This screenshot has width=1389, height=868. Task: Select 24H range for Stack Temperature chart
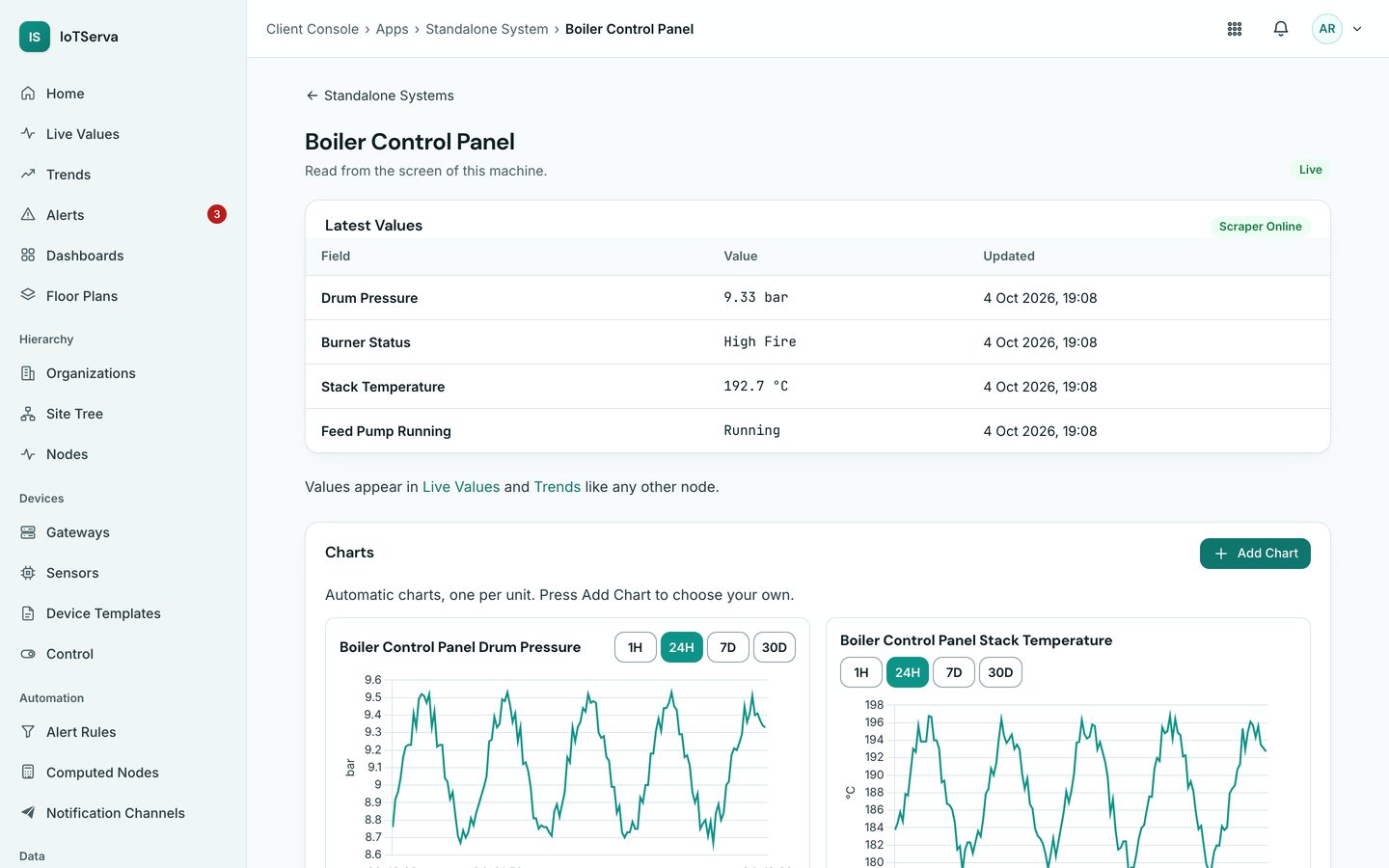click(x=908, y=672)
